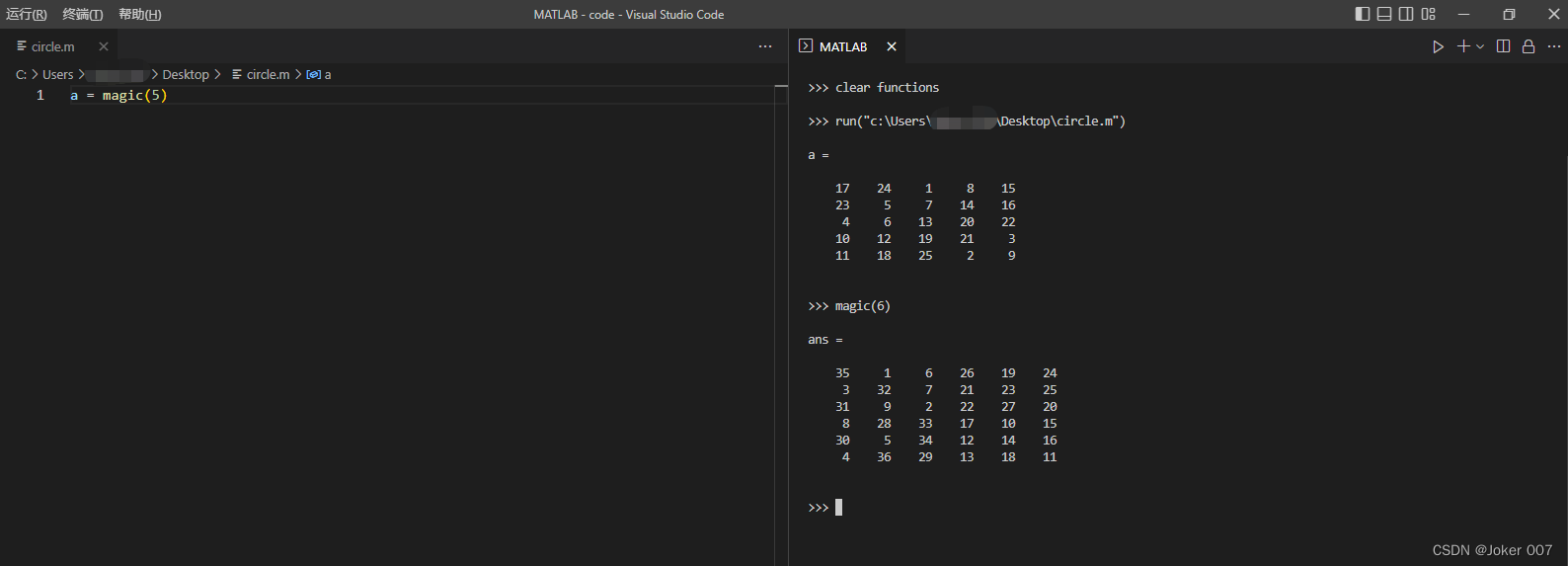
Task: Close the circle.m editor tab
Action: pos(104,46)
